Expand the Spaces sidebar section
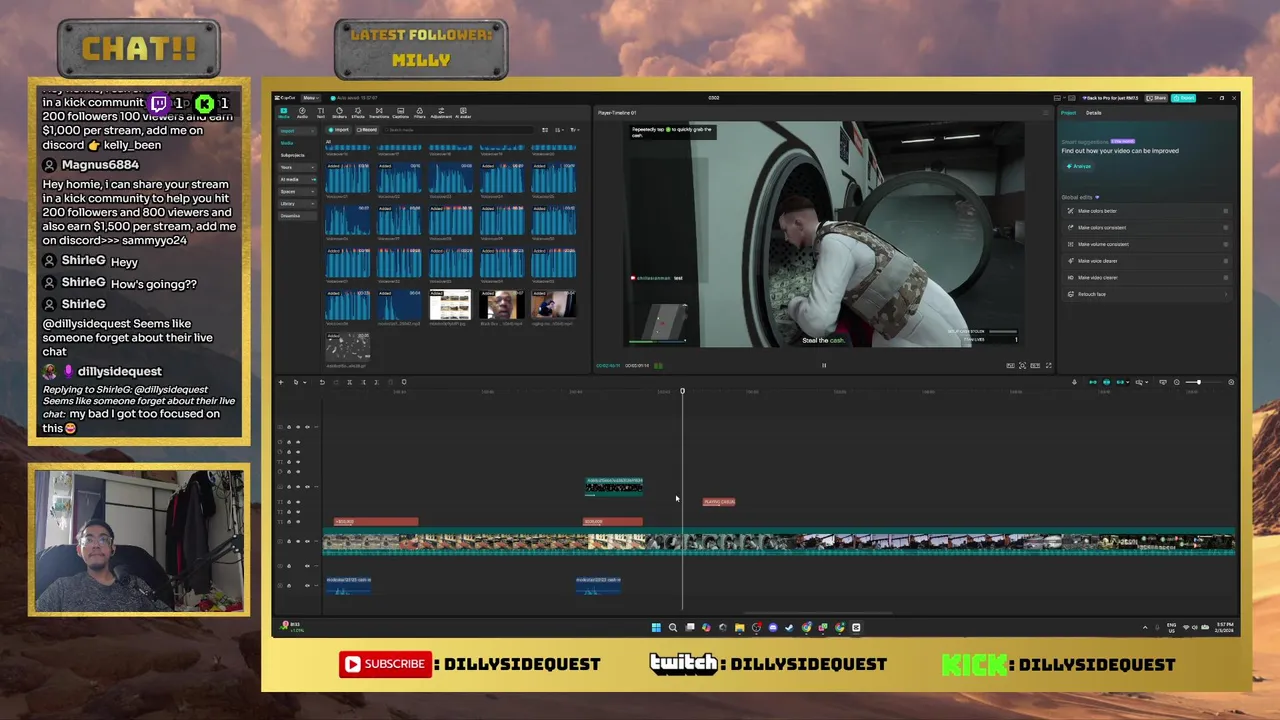The width and height of the screenshot is (1280, 720). pyautogui.click(x=297, y=191)
